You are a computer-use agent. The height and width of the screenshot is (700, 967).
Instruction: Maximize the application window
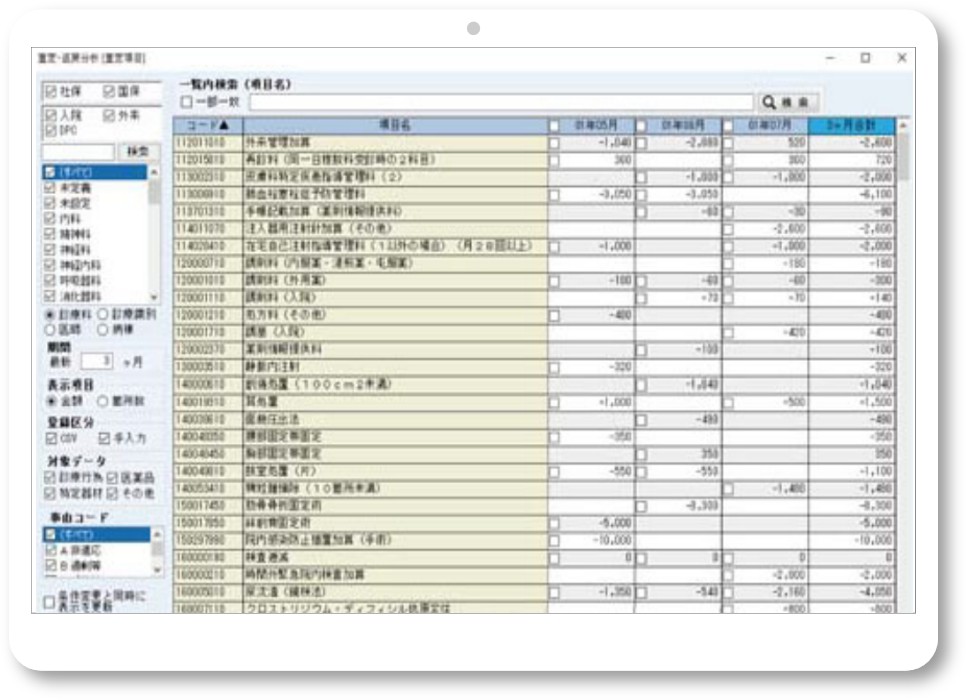[865, 59]
